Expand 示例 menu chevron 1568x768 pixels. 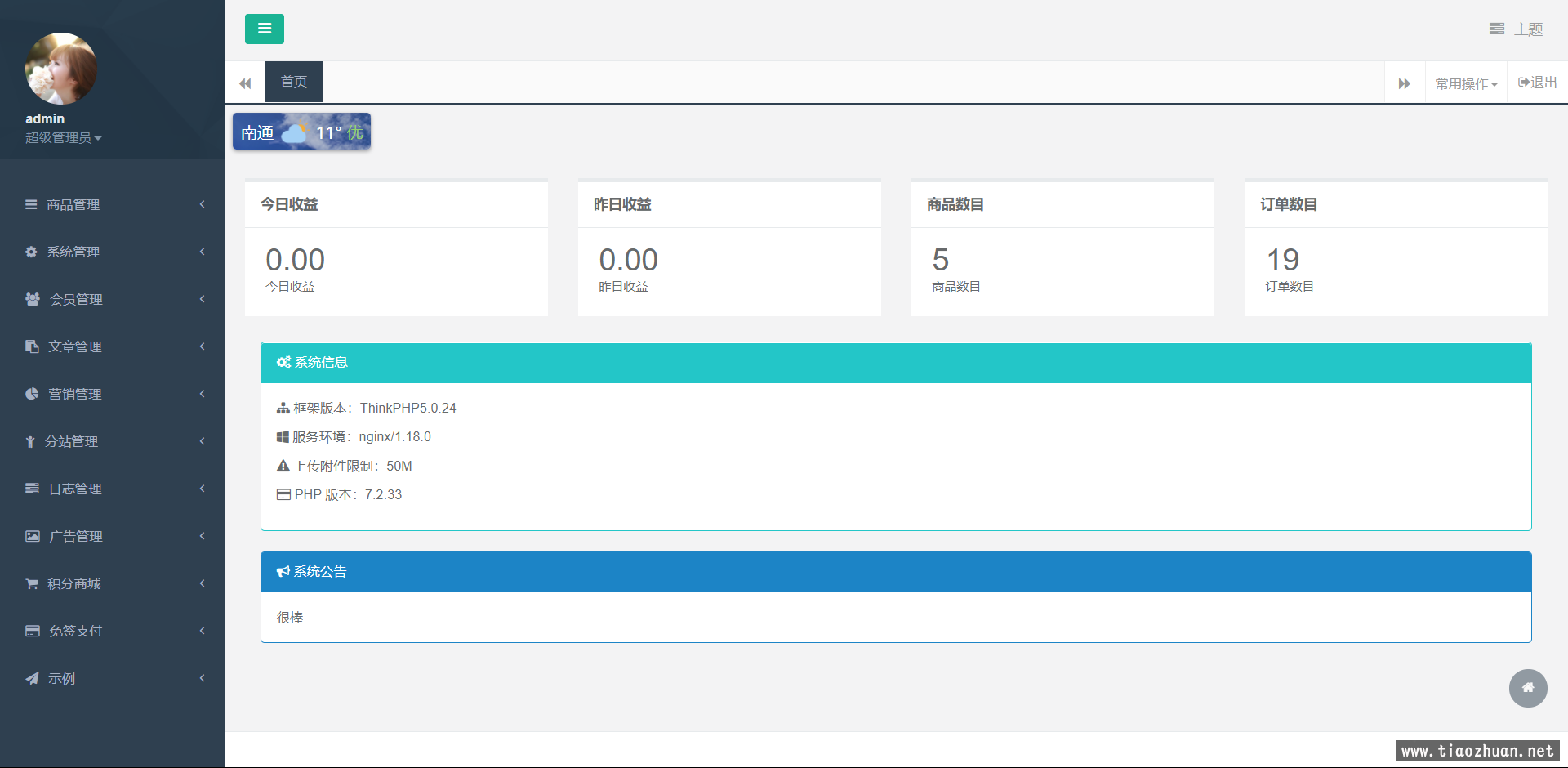(x=202, y=678)
